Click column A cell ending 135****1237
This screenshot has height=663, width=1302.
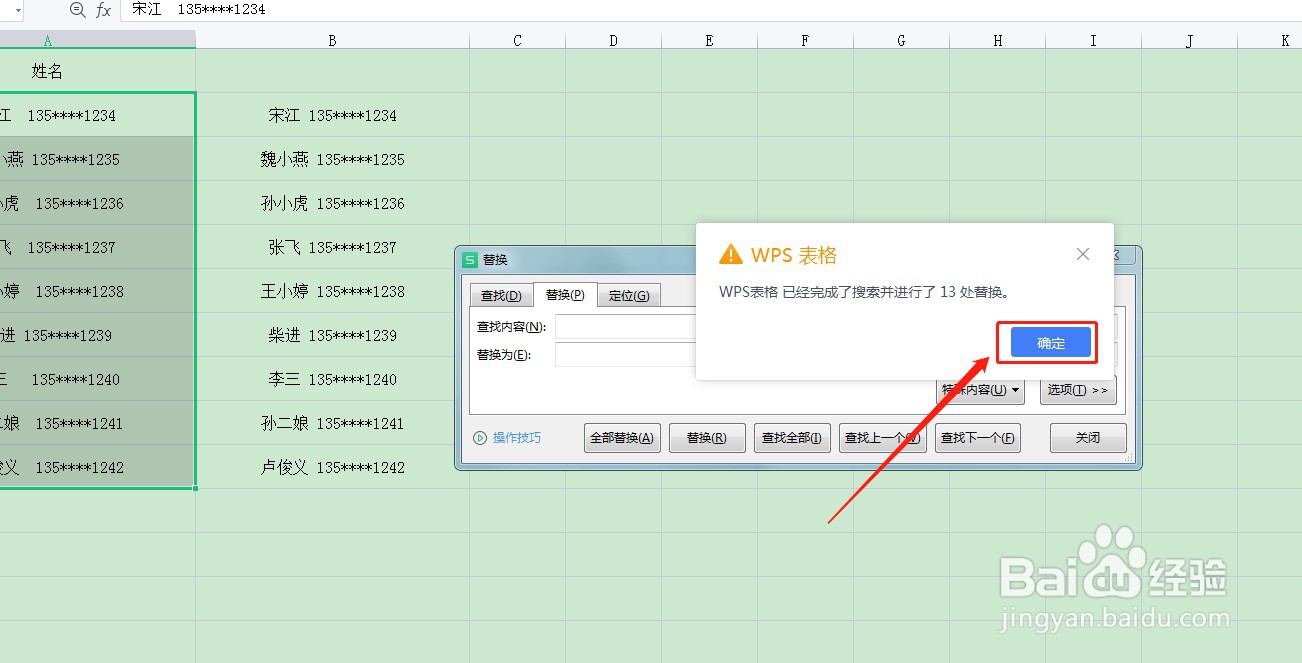click(x=98, y=247)
